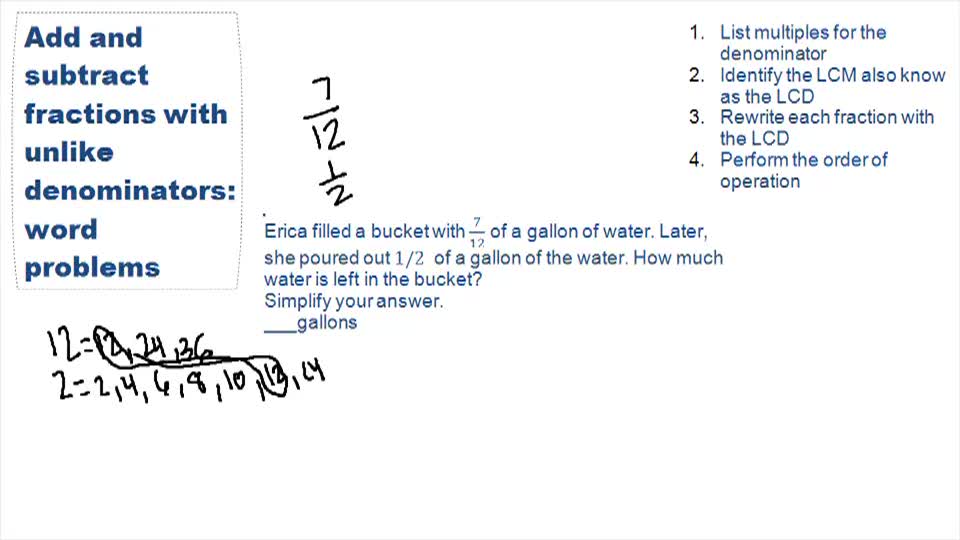Select step 3 "Rewrite each fraction with the LCD"
This screenshot has height=540, width=960.
826,128
